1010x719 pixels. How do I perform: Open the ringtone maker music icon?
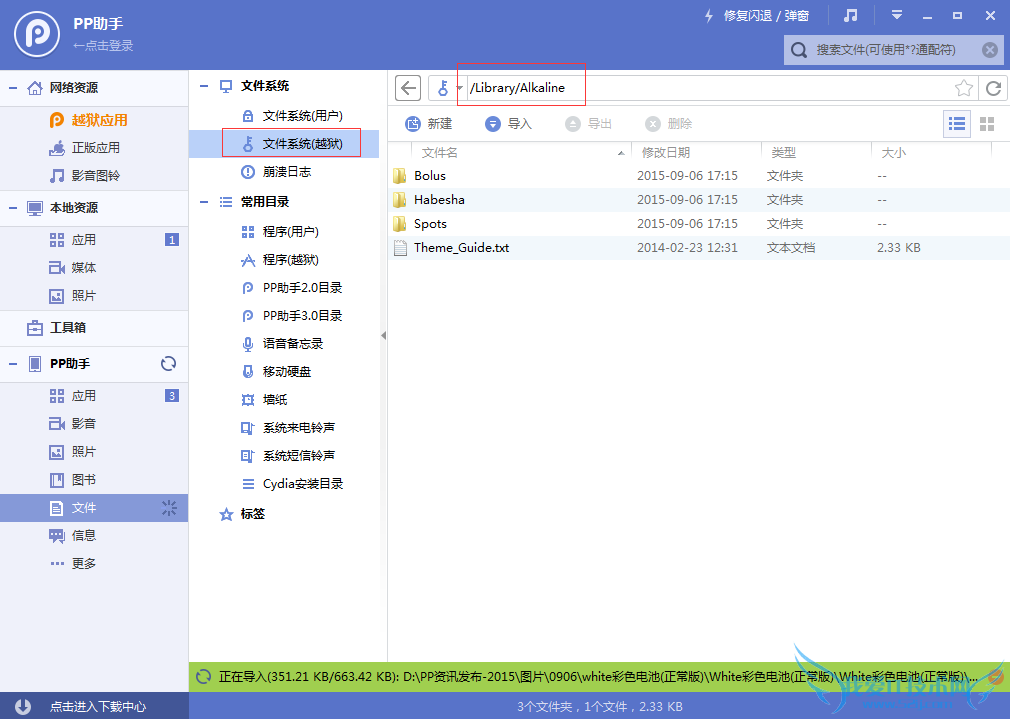(848, 15)
